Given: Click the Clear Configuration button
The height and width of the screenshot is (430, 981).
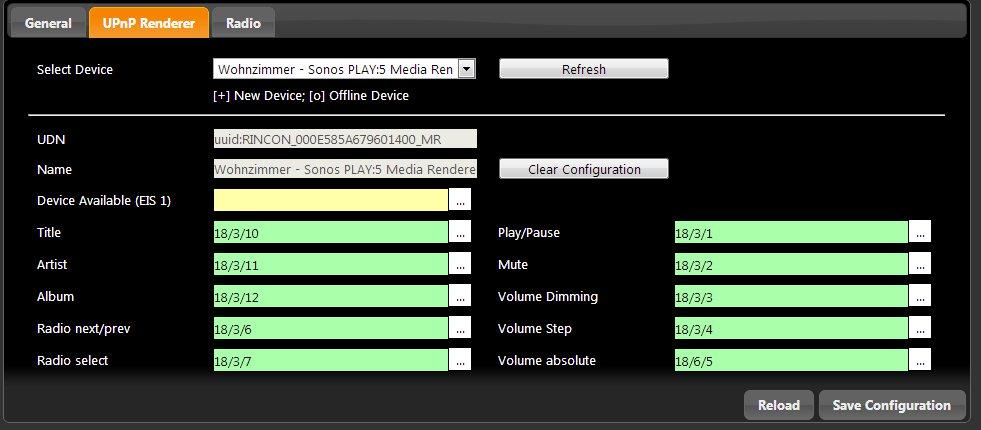Looking at the screenshot, I should pos(583,169).
